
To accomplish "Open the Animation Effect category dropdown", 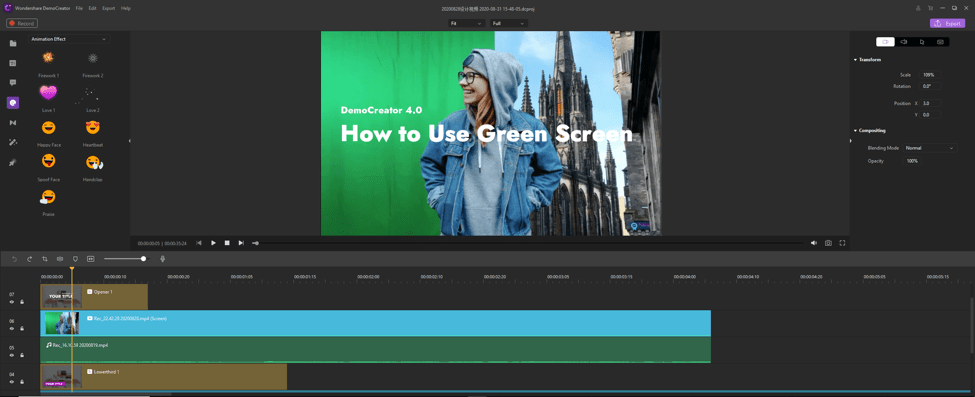I will 69,39.
